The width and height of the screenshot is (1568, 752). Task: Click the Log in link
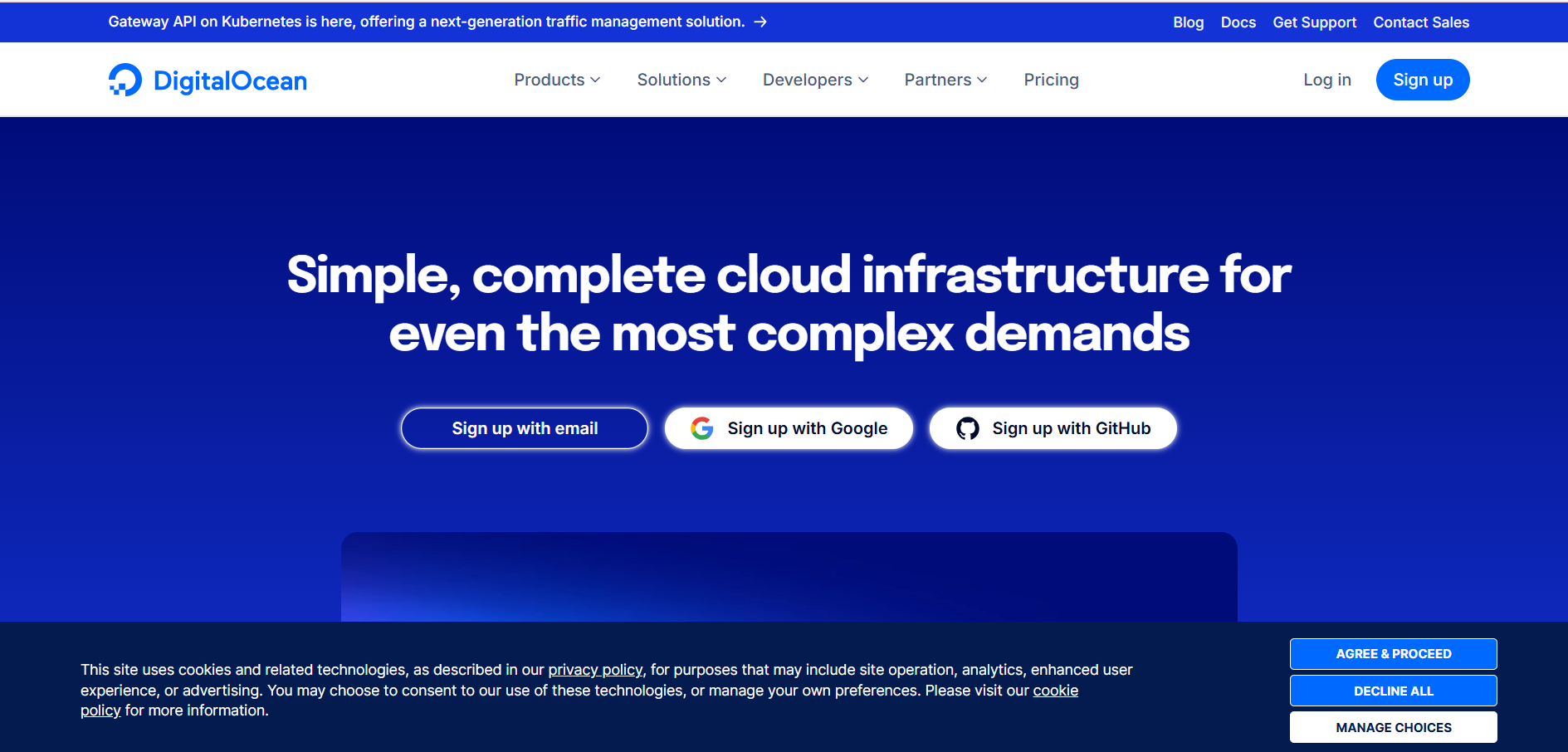(1326, 80)
